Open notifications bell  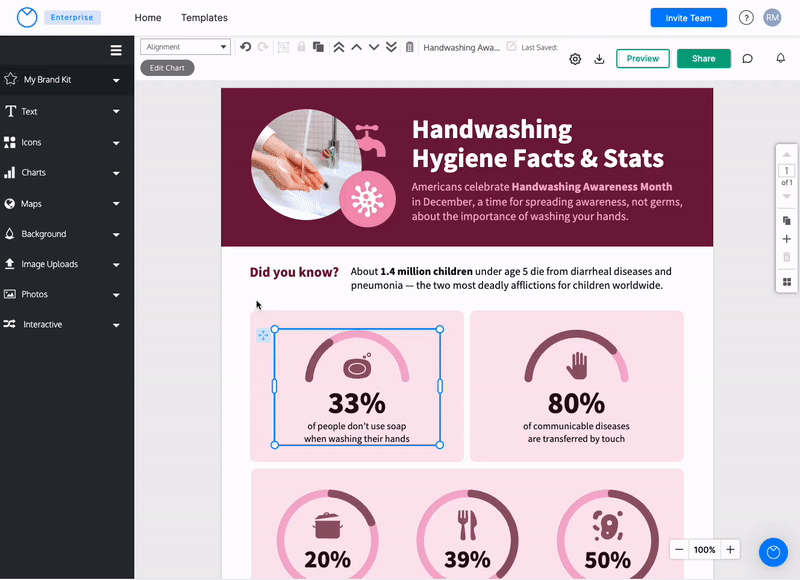coord(781,59)
